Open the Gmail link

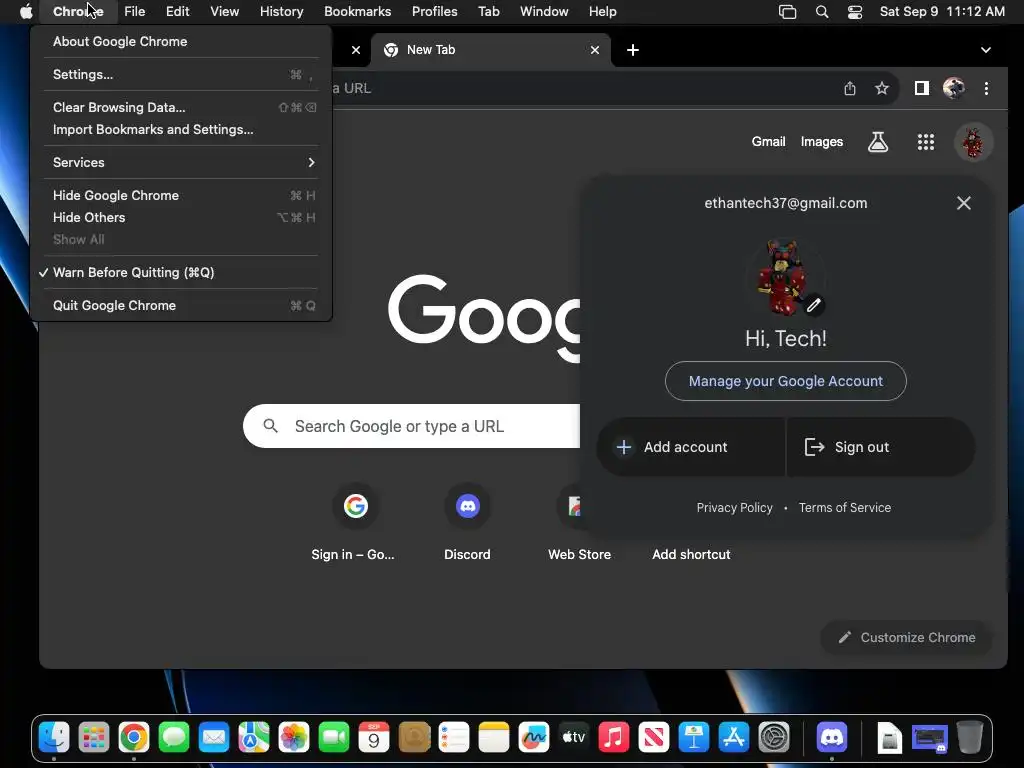point(768,142)
